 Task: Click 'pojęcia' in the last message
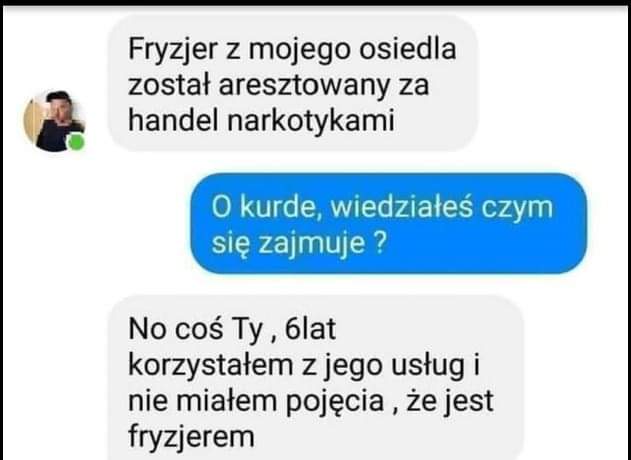pos(335,402)
